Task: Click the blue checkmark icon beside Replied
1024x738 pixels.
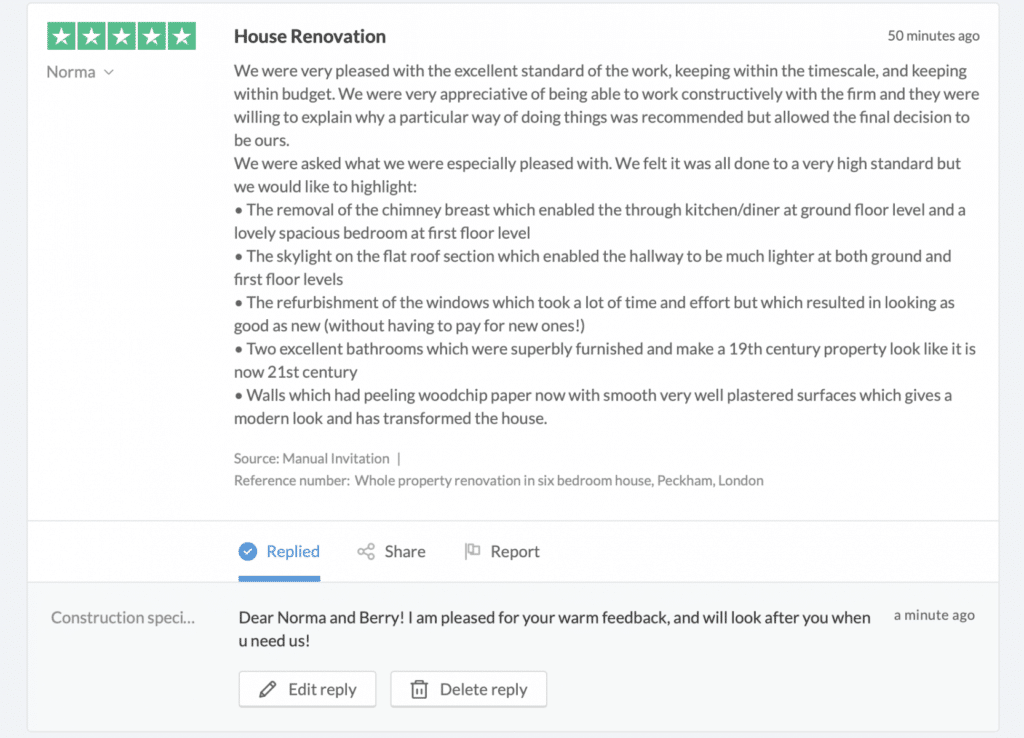Action: point(248,551)
